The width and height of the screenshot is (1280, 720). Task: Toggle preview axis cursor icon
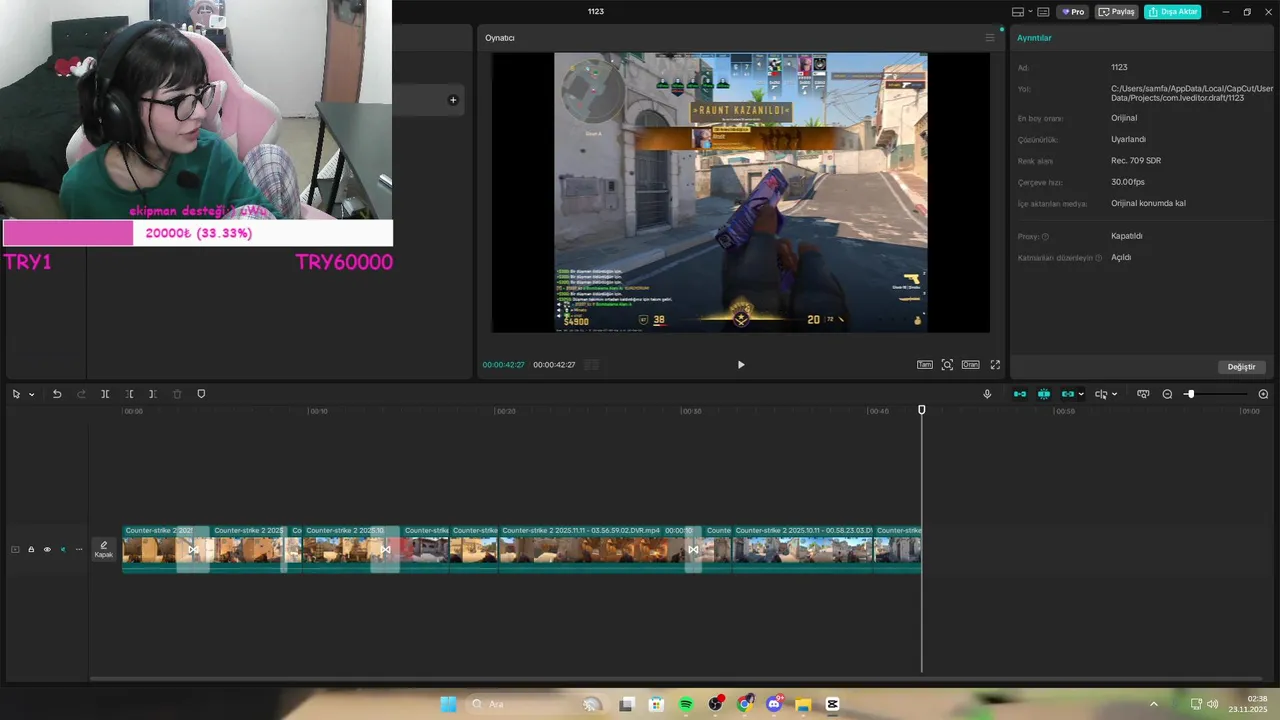[1101, 394]
